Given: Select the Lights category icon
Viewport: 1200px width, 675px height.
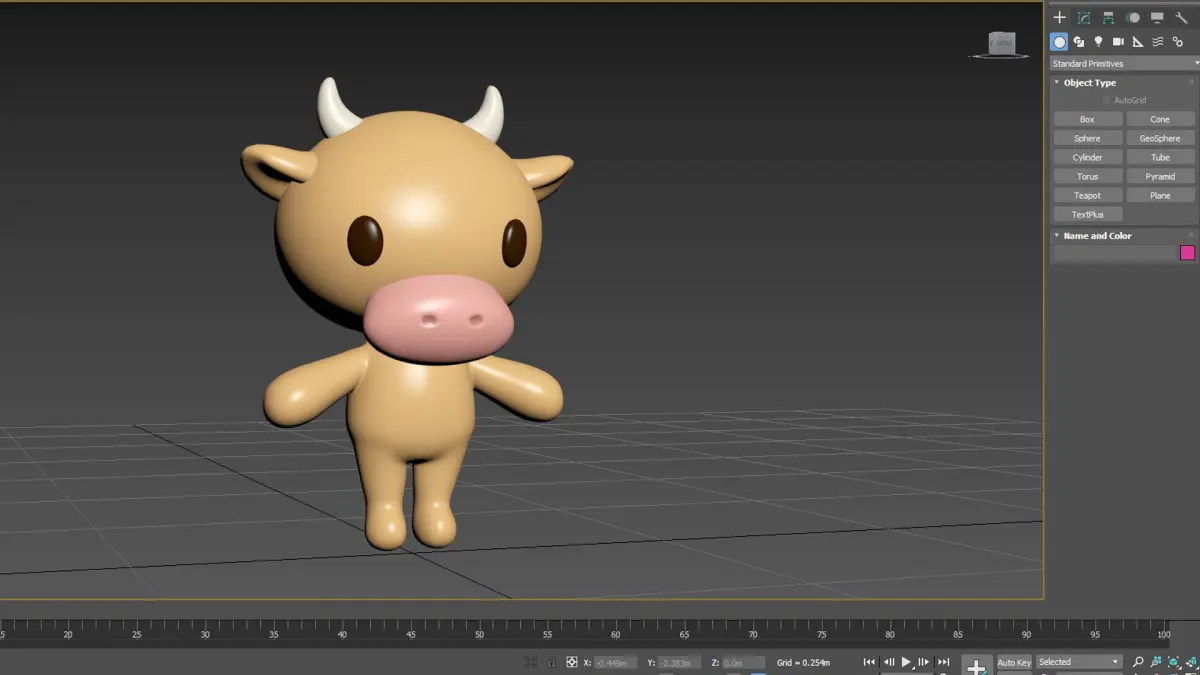Looking at the screenshot, I should tap(1099, 42).
